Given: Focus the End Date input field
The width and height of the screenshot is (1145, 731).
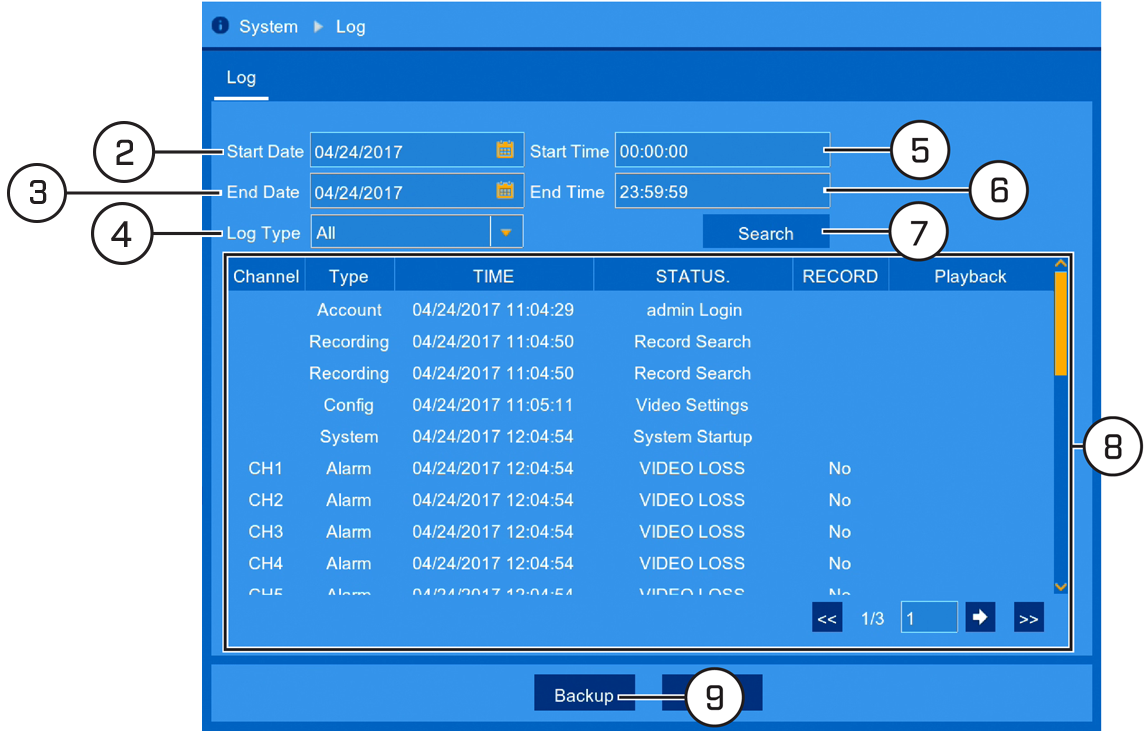Looking at the screenshot, I should pyautogui.click(x=417, y=191).
